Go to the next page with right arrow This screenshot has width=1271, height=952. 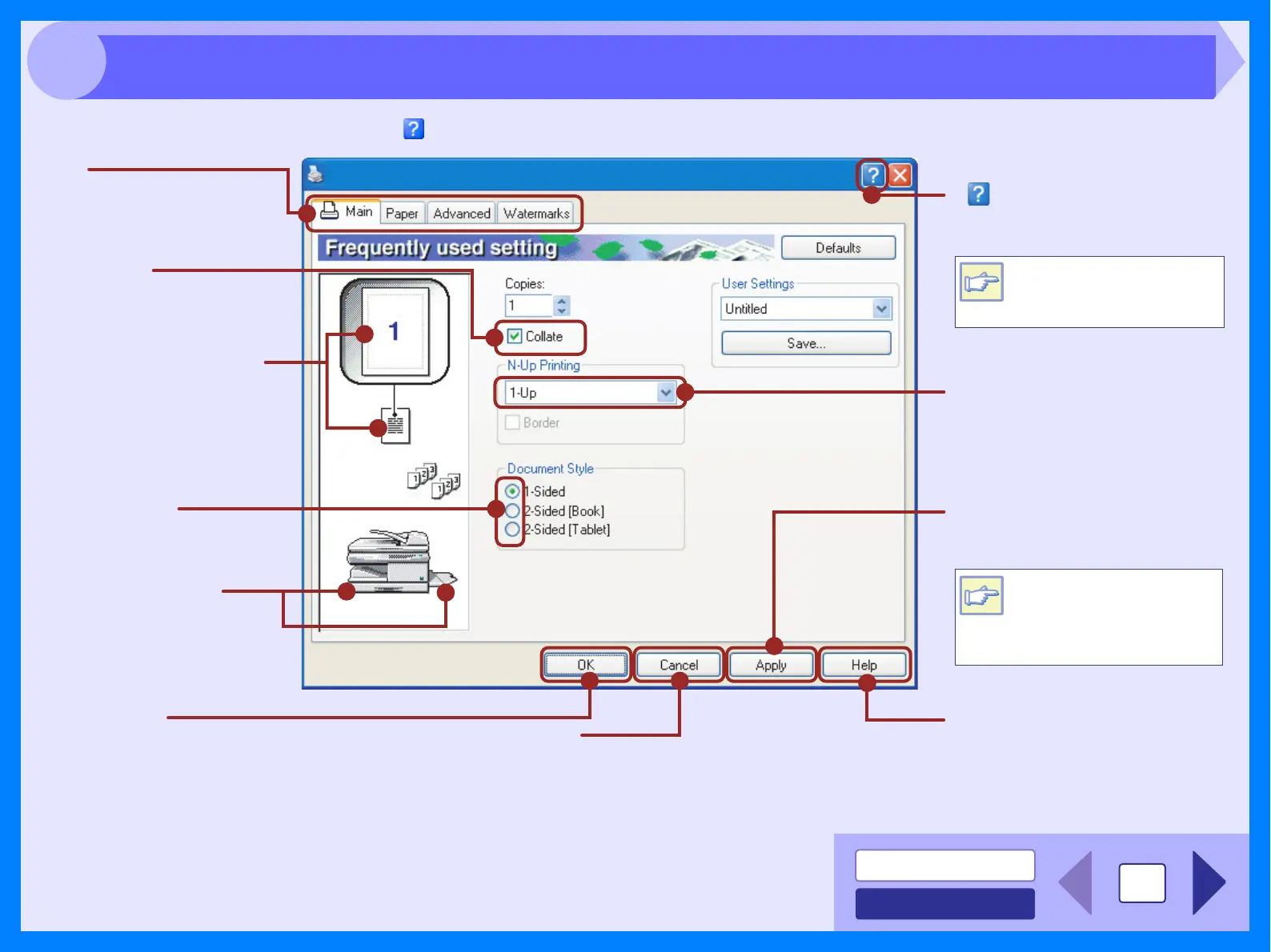tap(1209, 882)
